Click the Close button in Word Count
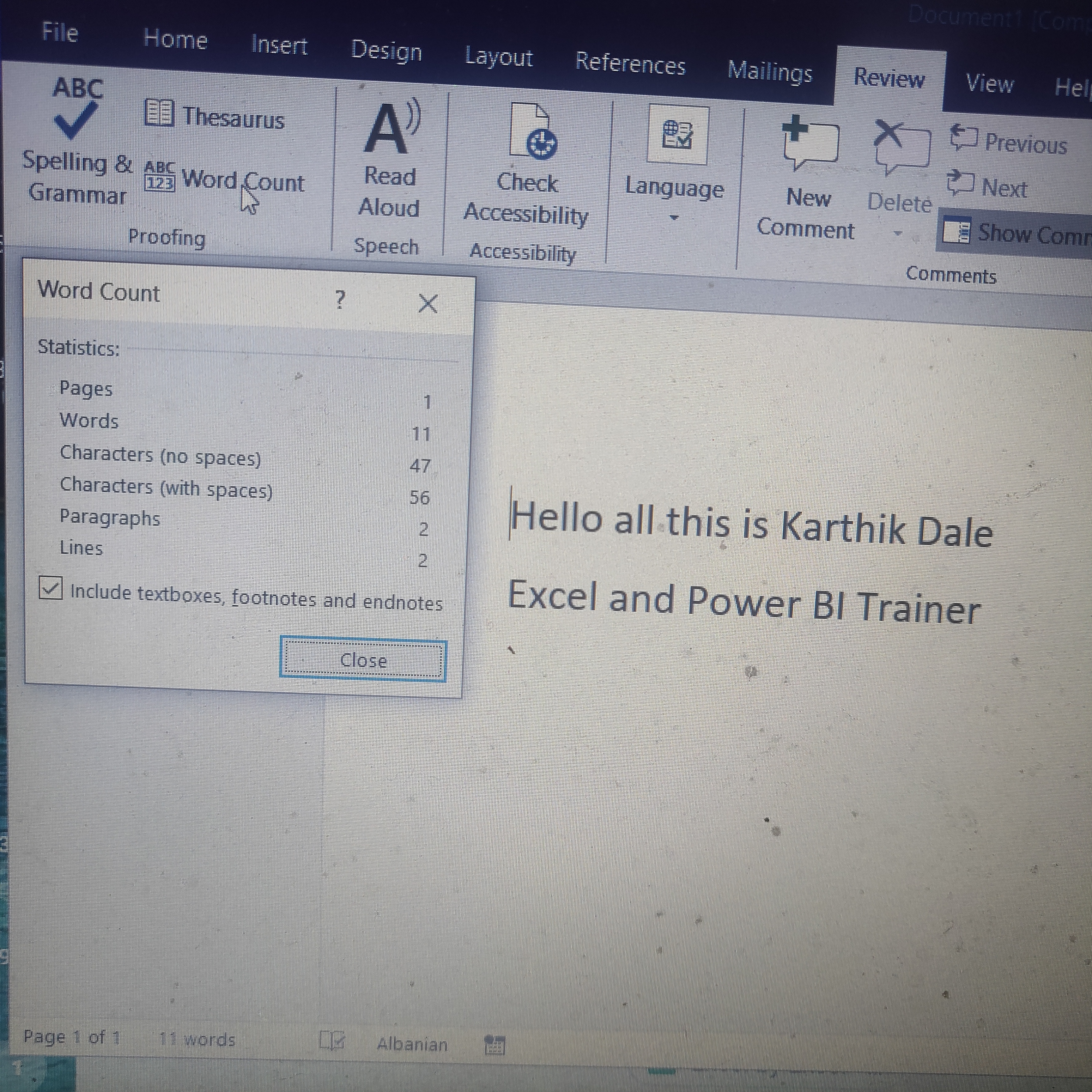The image size is (1092, 1092). [363, 660]
